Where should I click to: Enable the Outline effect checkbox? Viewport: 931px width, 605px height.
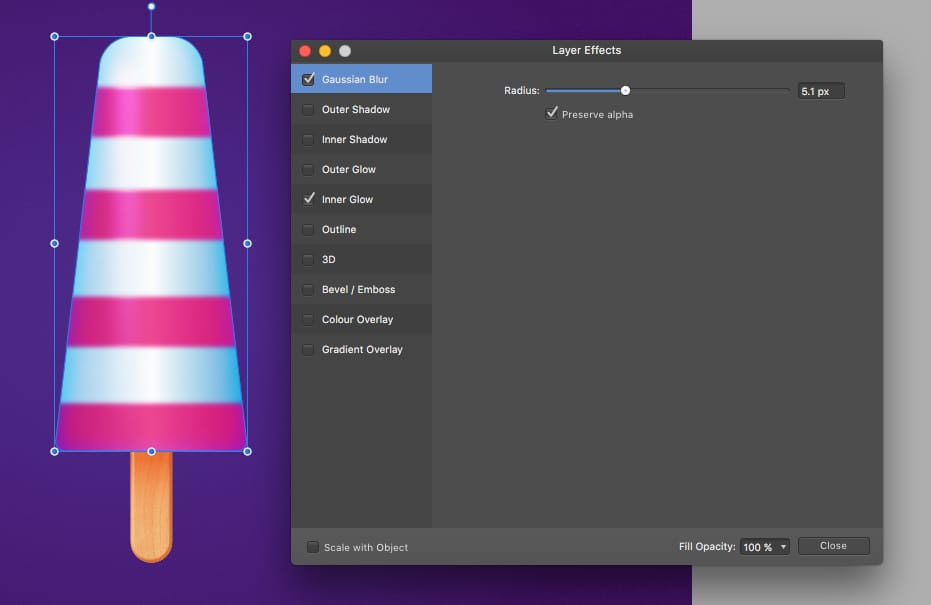308,229
